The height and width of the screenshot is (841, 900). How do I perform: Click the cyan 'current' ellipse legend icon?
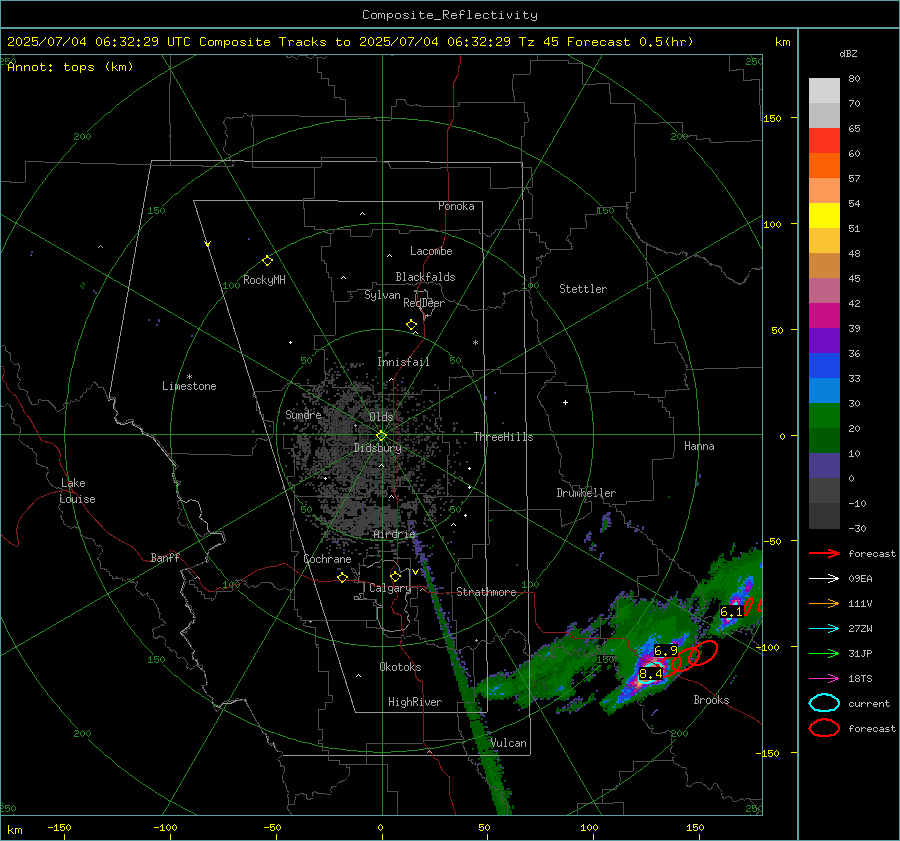[824, 703]
